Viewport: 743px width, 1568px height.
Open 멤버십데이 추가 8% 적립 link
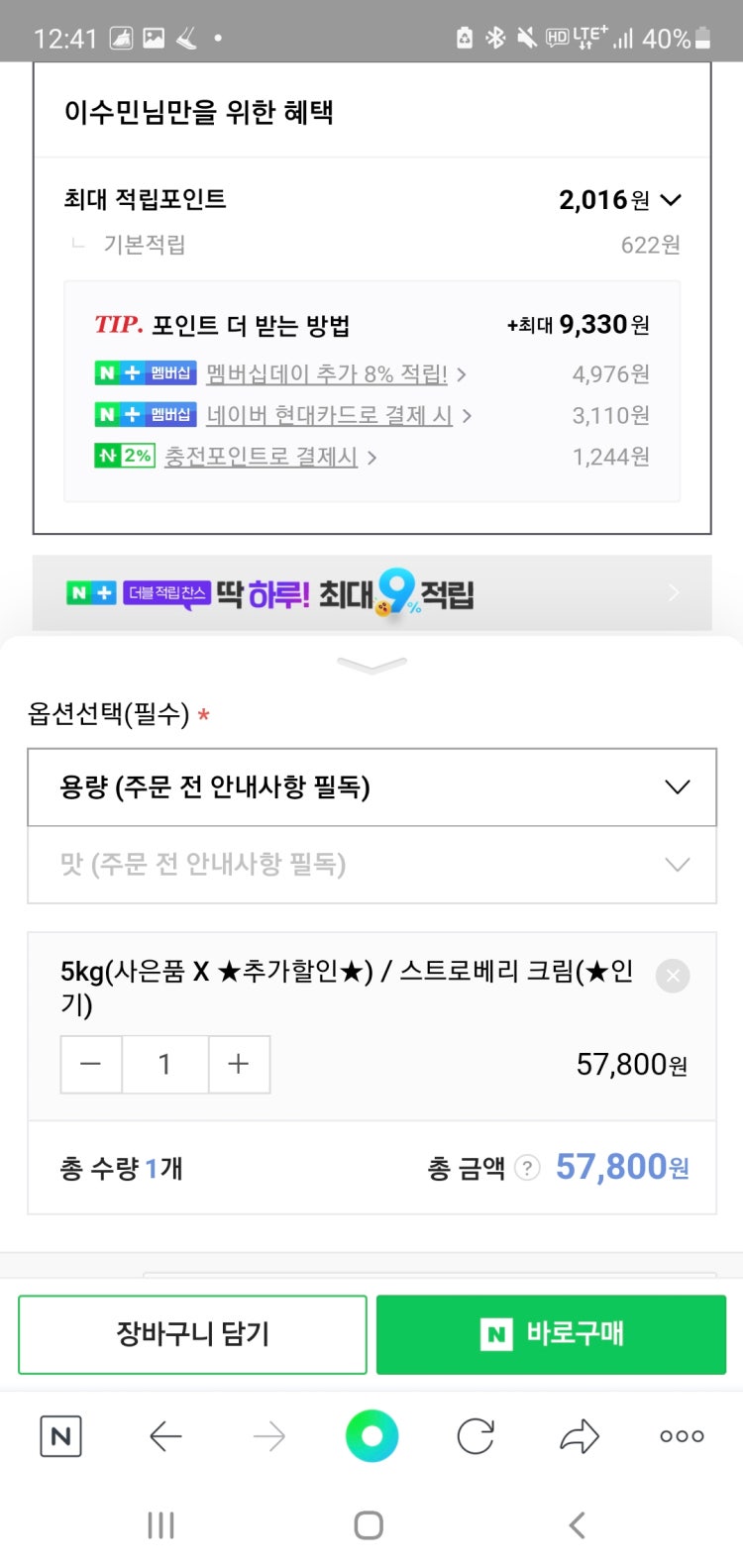coord(327,373)
